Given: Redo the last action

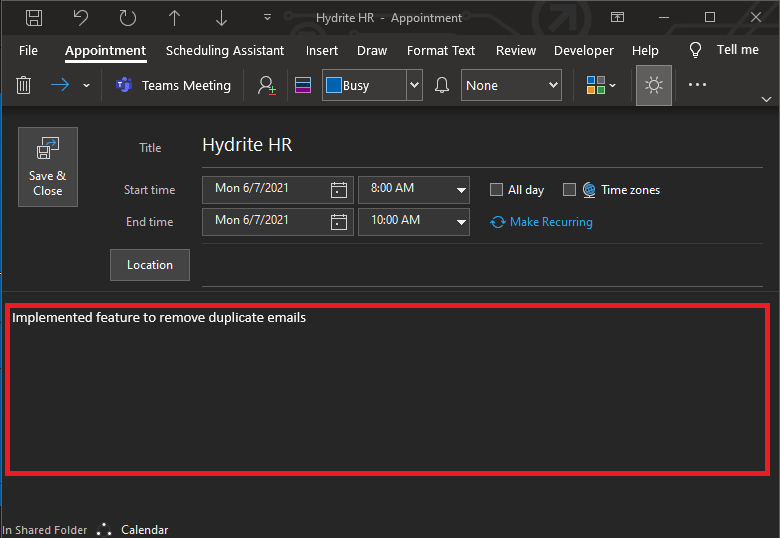Looking at the screenshot, I should (128, 18).
